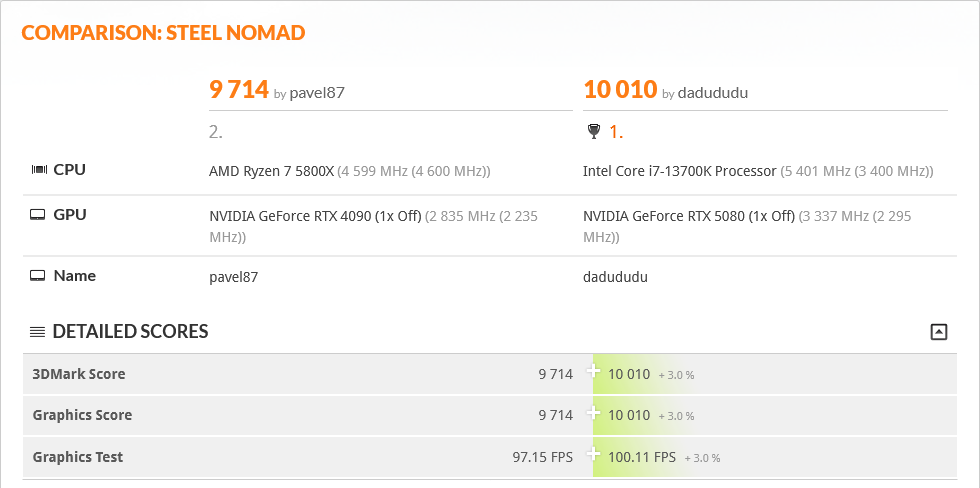Viewport: 980px width, 488px height.
Task: Click the plus icon in 3DMark Score row
Action: (593, 372)
